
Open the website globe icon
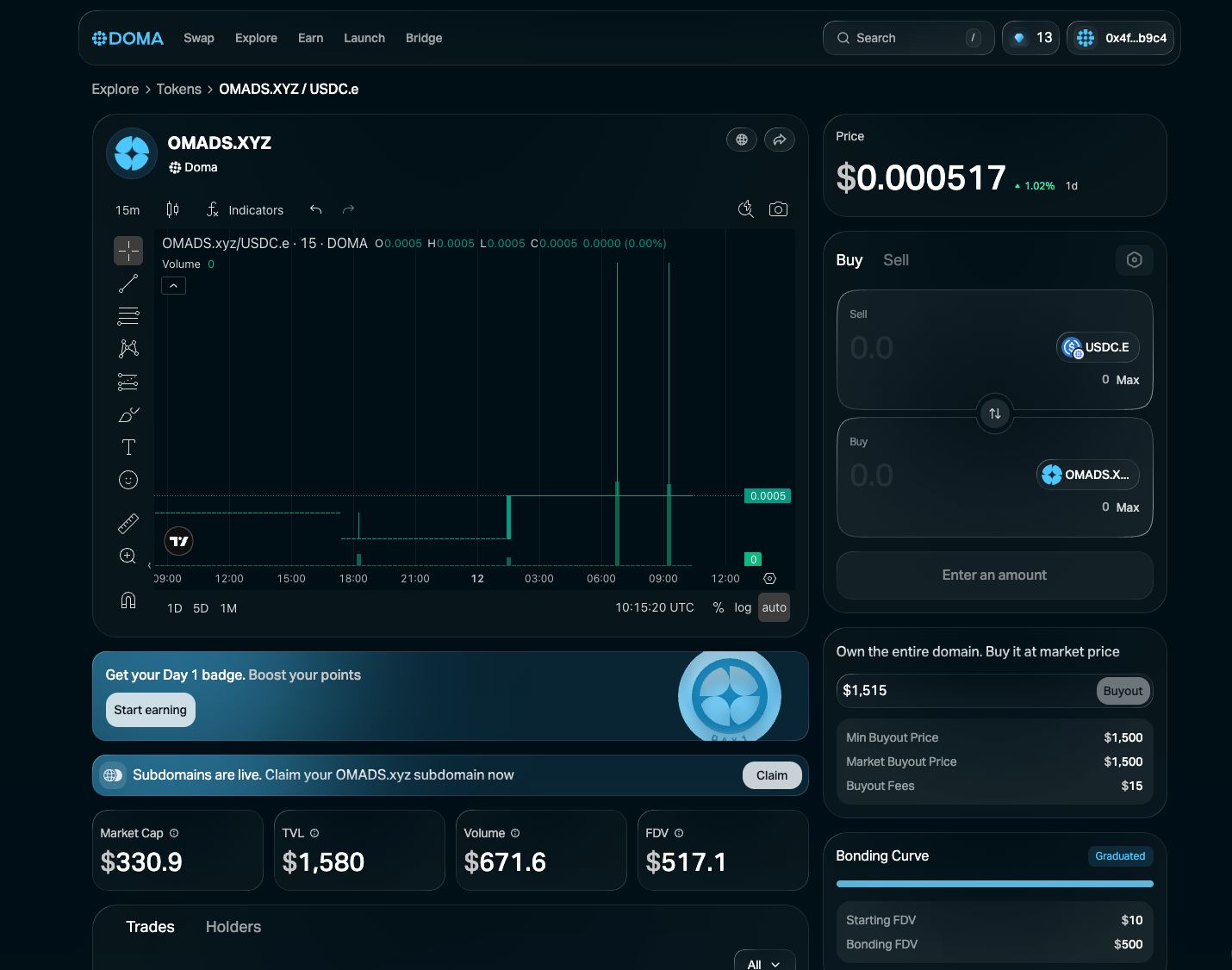click(x=742, y=140)
